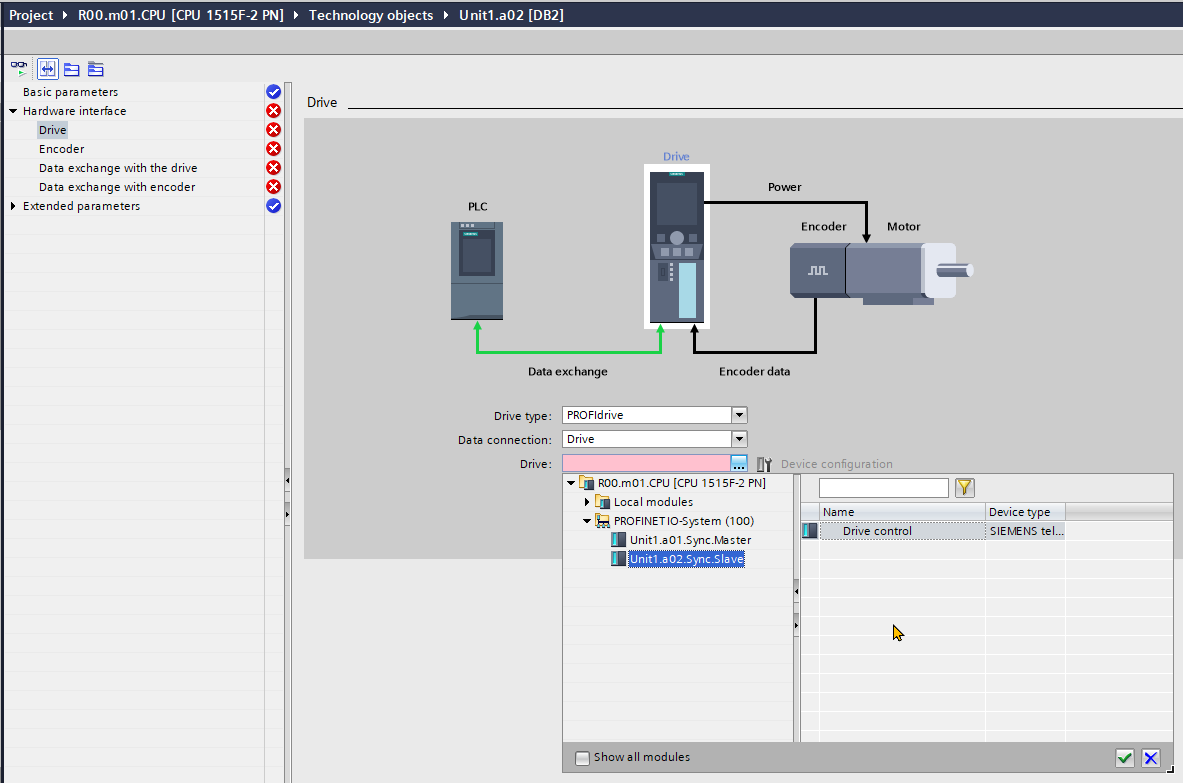
Task: Open the Drive browse button with ellipsis
Action: (x=739, y=463)
